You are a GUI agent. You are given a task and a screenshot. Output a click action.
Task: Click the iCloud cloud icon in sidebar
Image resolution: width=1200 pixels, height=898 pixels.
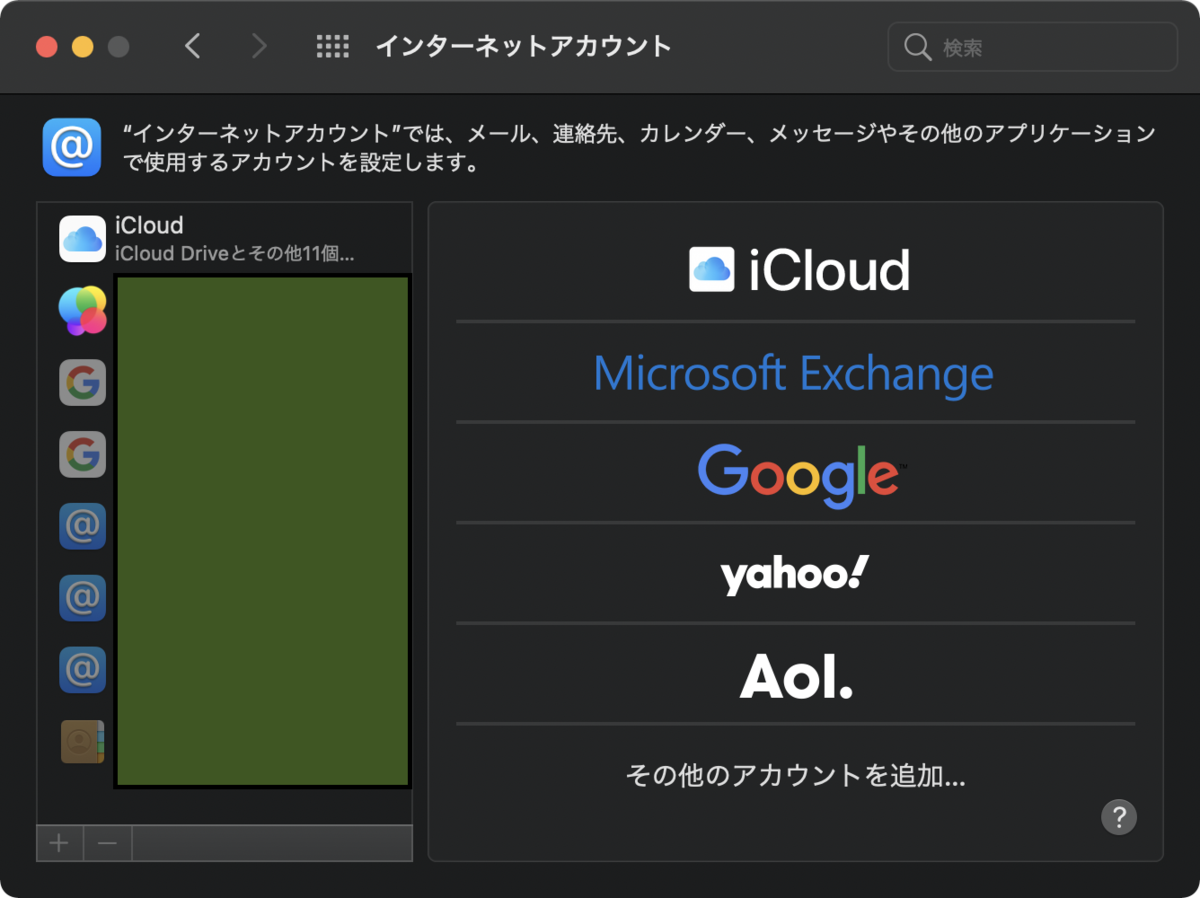pos(83,239)
